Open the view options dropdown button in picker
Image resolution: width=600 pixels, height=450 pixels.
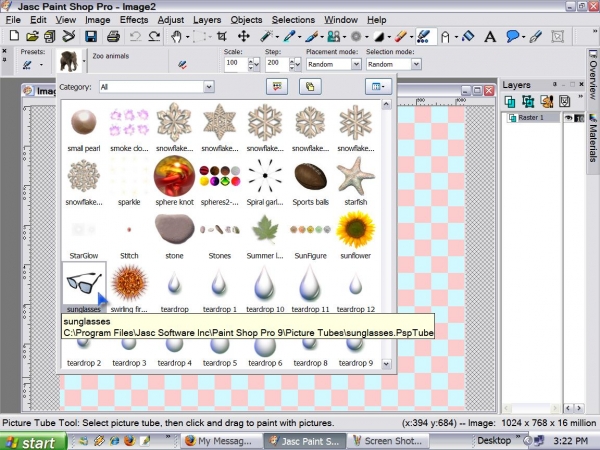point(378,87)
